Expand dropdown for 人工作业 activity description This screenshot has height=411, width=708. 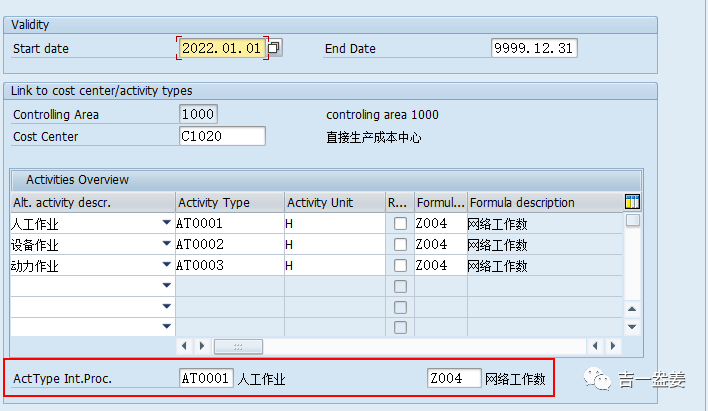point(167,222)
